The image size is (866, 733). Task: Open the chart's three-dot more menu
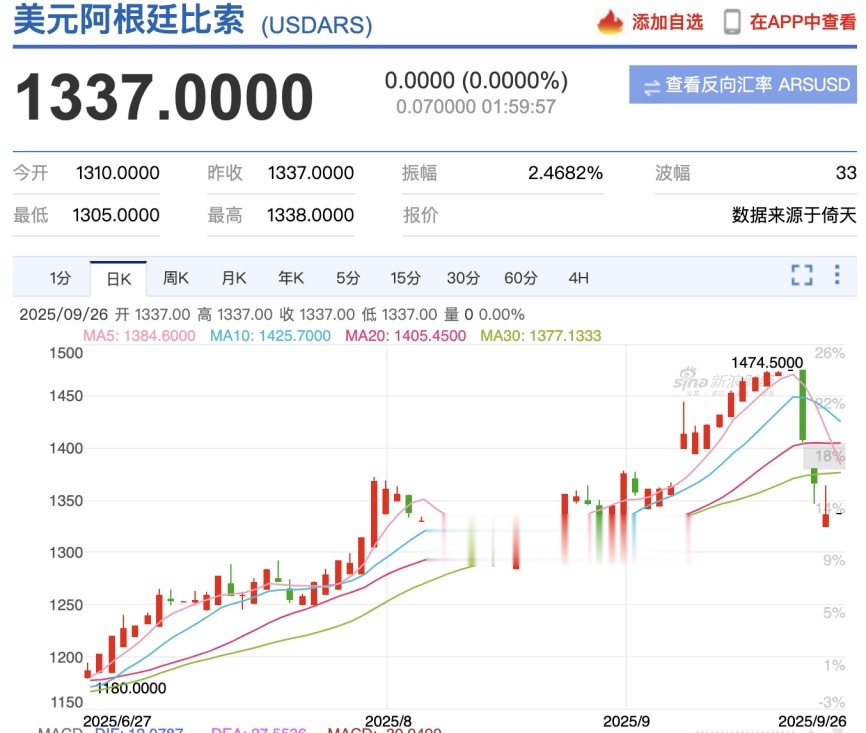(x=837, y=275)
